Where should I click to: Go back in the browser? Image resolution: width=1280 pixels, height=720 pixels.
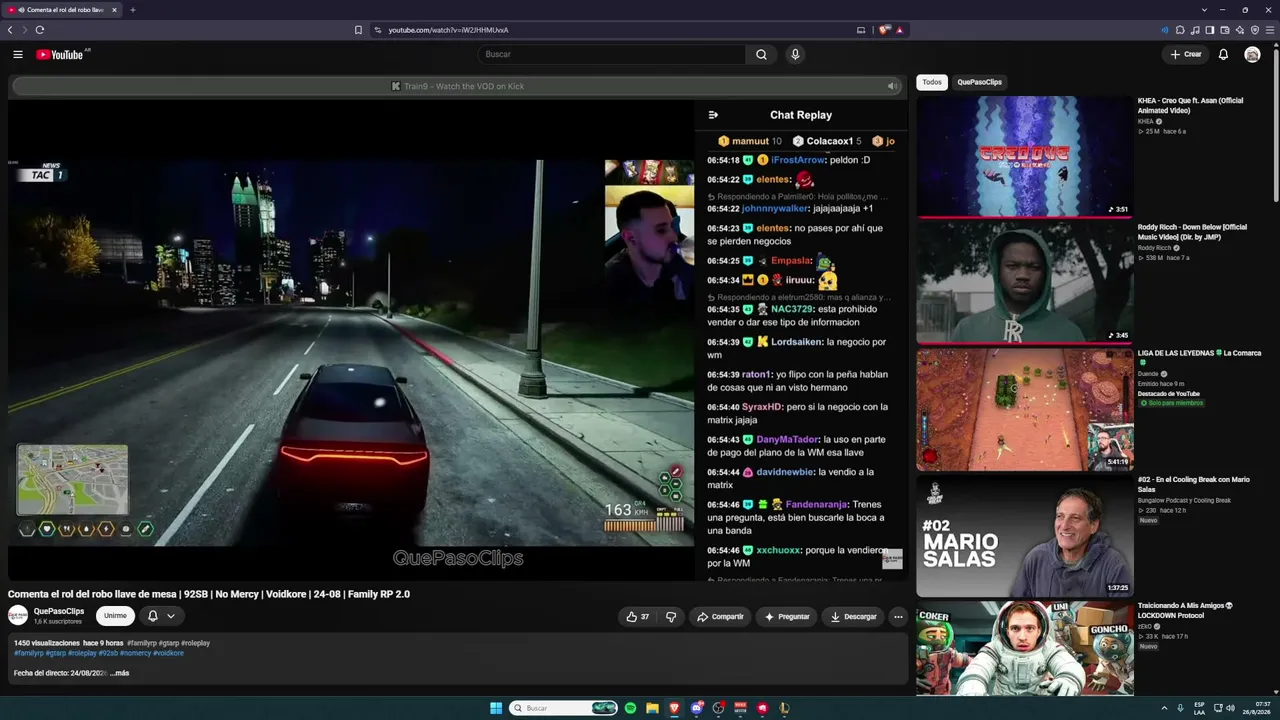(10, 30)
